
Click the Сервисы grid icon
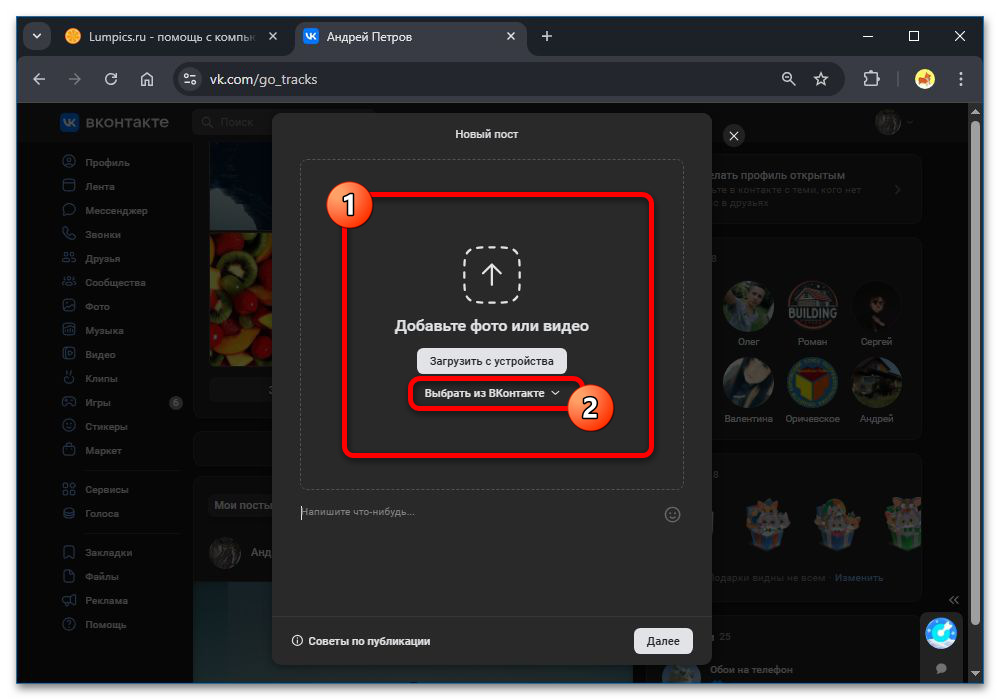click(69, 489)
